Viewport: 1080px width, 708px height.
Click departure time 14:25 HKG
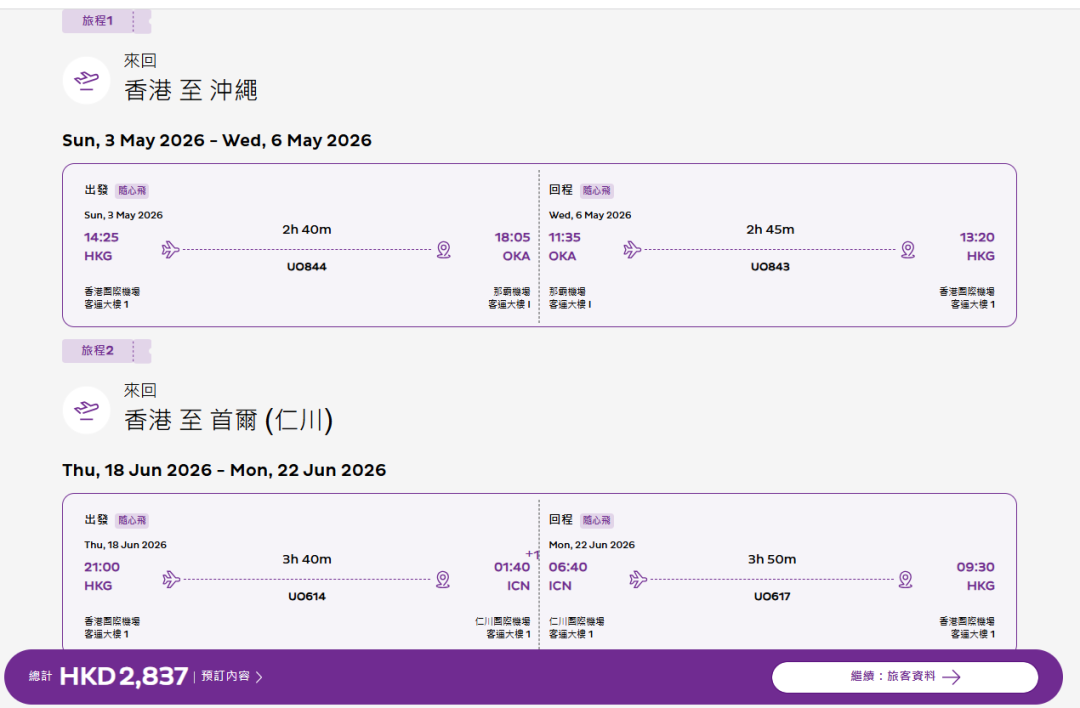[x=101, y=247]
